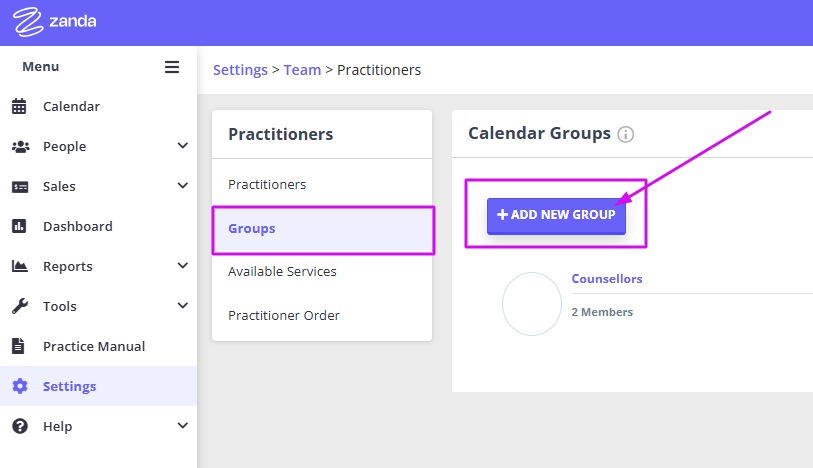Open Available Services section
This screenshot has height=468, width=813.
tap(282, 272)
